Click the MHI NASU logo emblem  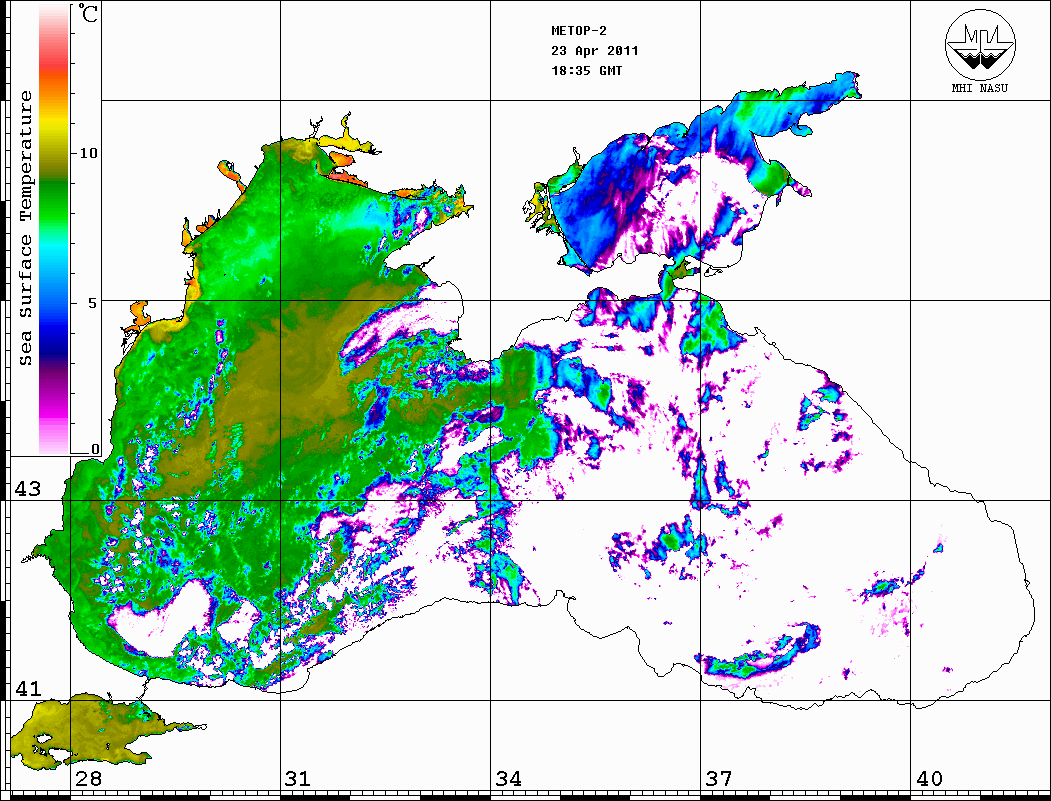pyautogui.click(x=978, y=47)
